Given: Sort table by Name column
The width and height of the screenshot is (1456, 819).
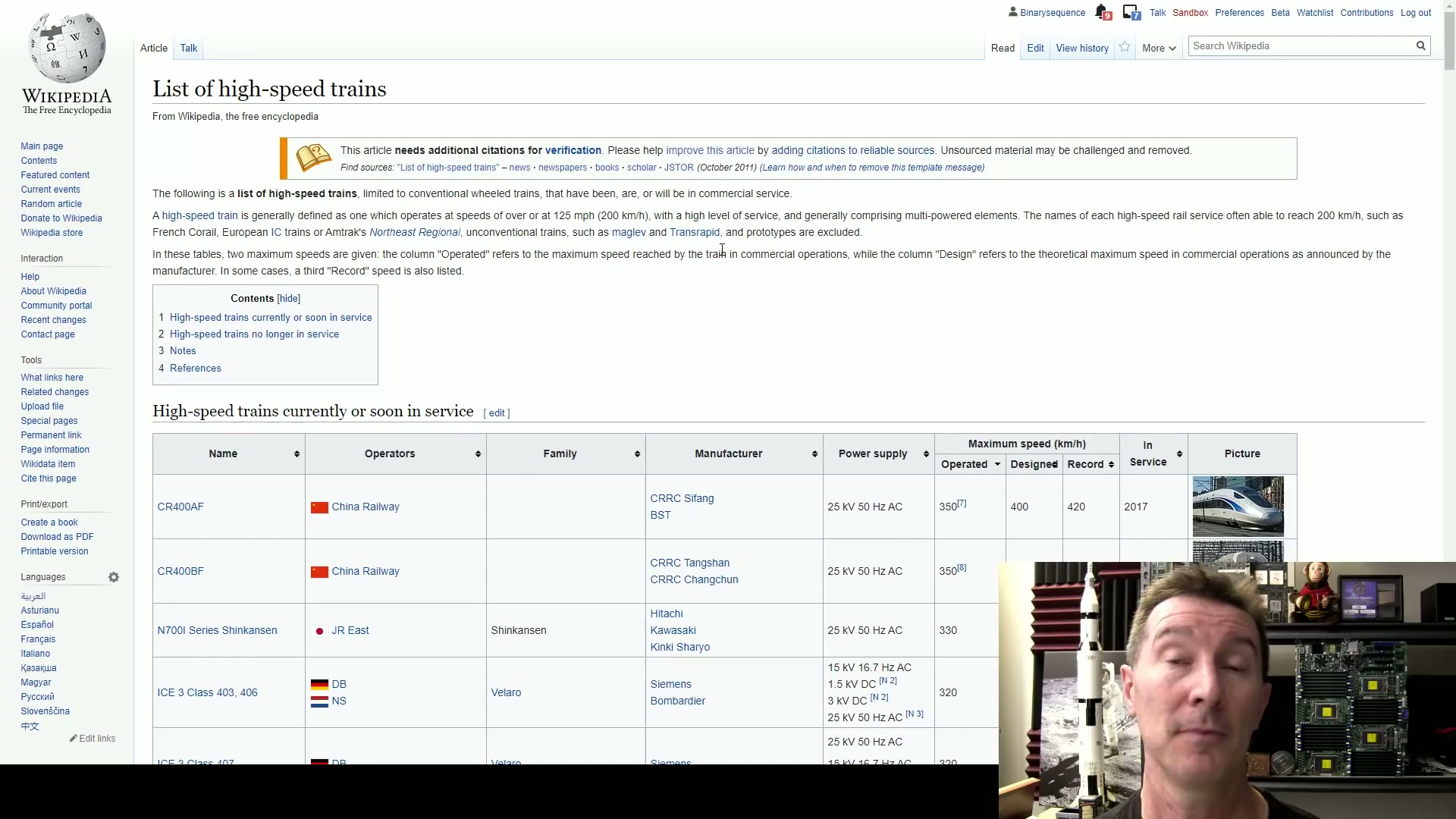Looking at the screenshot, I should 297,453.
